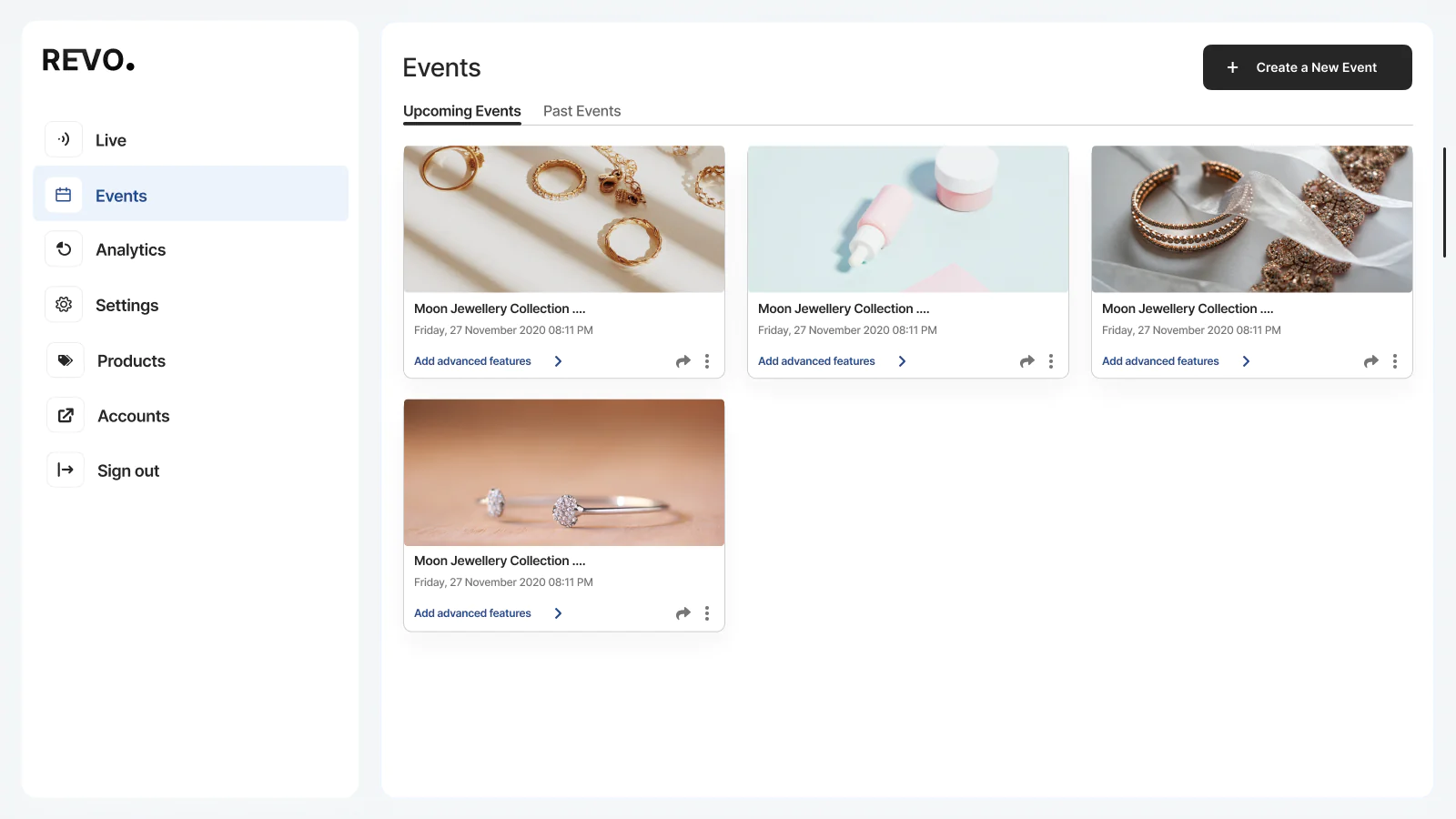Open more options on pink cosmetic bottle card
The width and height of the screenshot is (1456, 819).
pyautogui.click(x=1051, y=361)
